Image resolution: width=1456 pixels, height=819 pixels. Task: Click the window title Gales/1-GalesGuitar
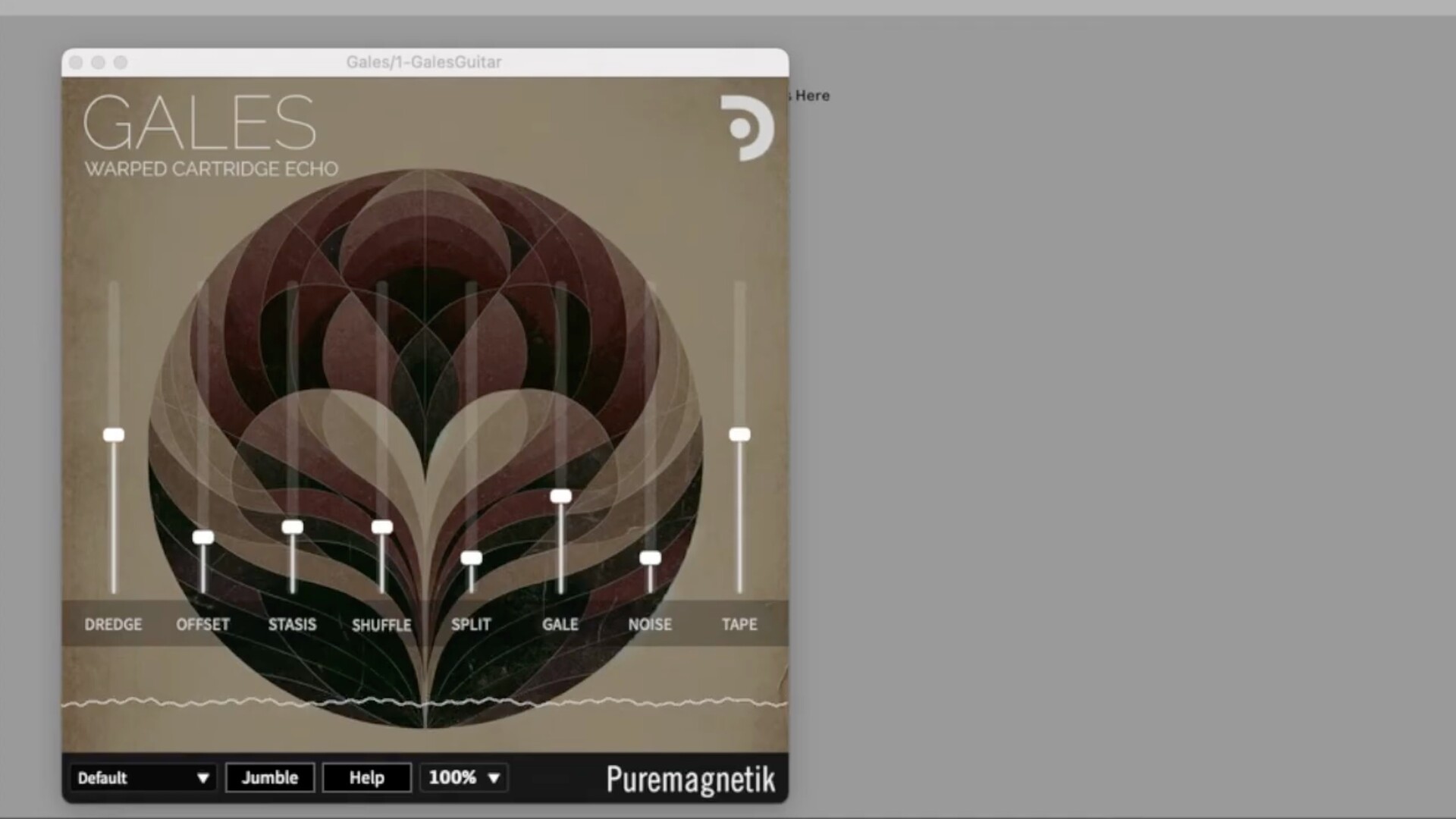[424, 62]
